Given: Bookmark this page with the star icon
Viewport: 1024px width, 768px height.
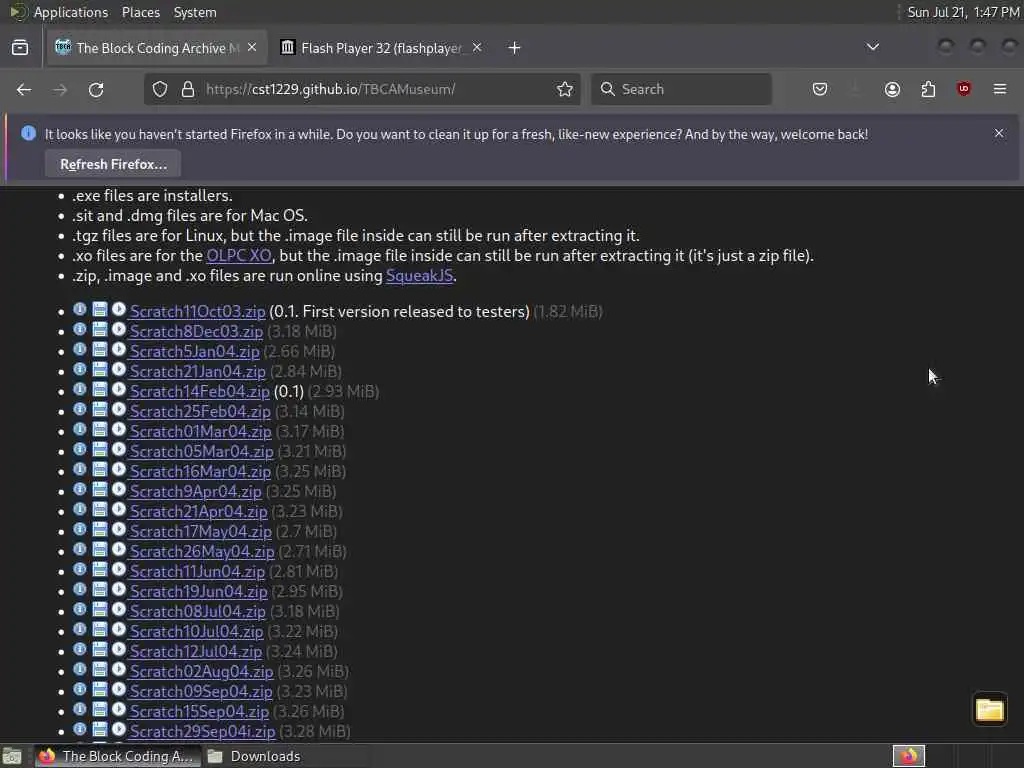Looking at the screenshot, I should point(565,89).
